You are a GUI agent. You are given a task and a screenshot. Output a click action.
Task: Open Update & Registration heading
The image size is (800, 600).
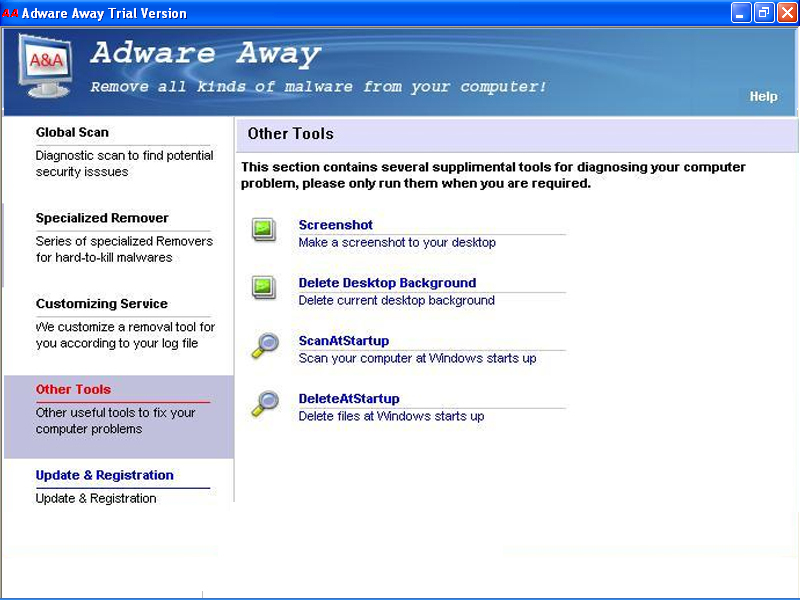(x=105, y=476)
